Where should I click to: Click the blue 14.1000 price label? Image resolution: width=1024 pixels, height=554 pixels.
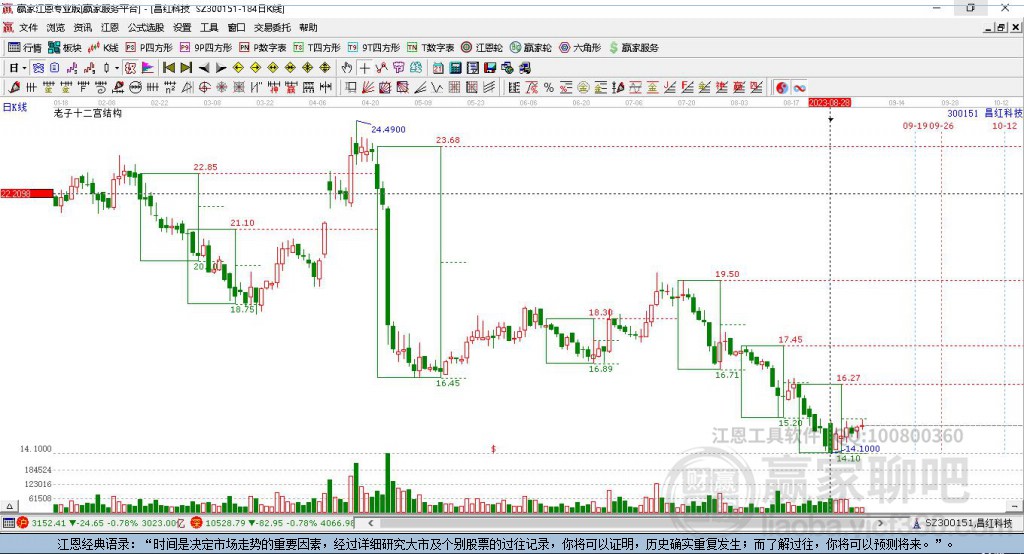tap(862, 448)
